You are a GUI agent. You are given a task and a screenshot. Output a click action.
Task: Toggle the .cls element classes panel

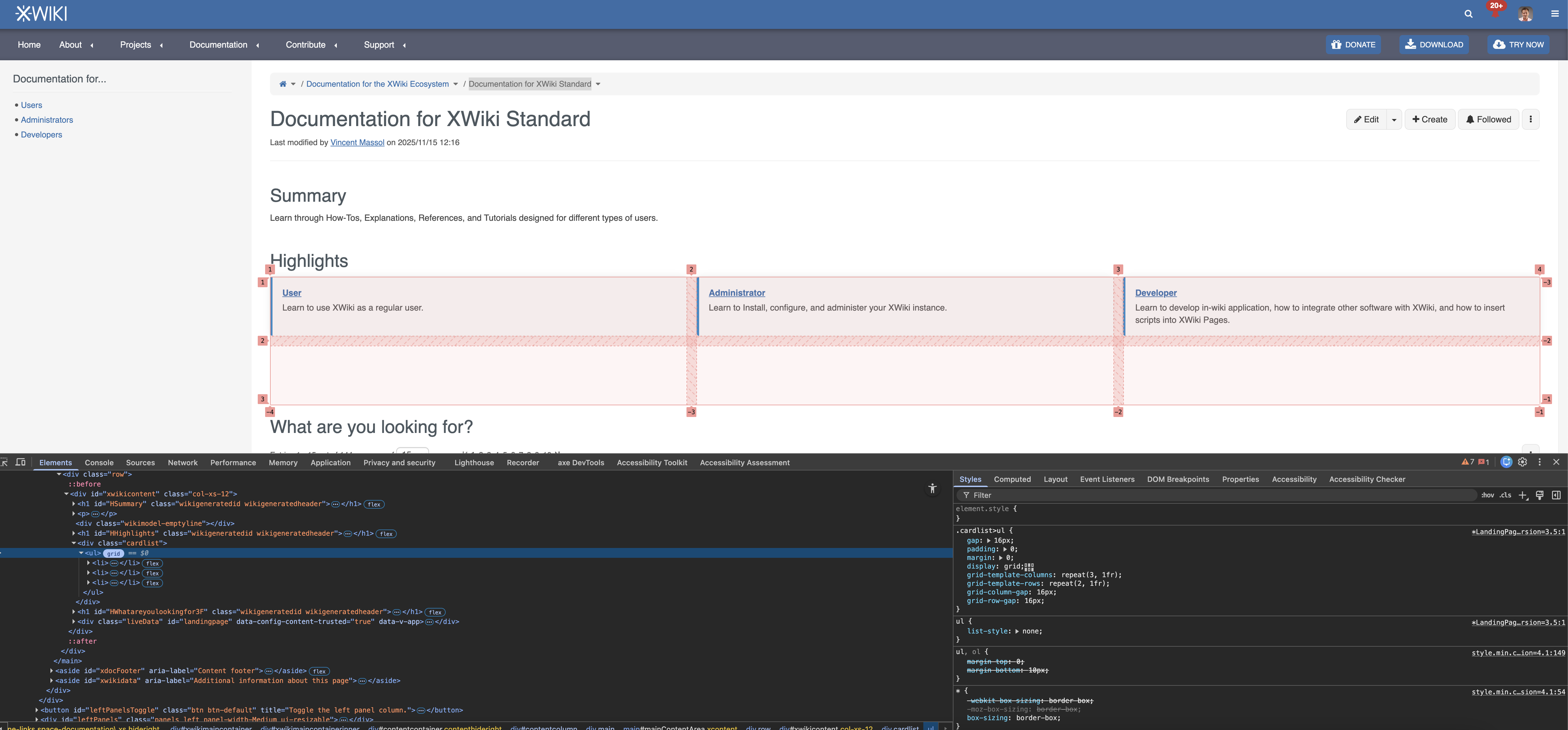(x=1505, y=495)
